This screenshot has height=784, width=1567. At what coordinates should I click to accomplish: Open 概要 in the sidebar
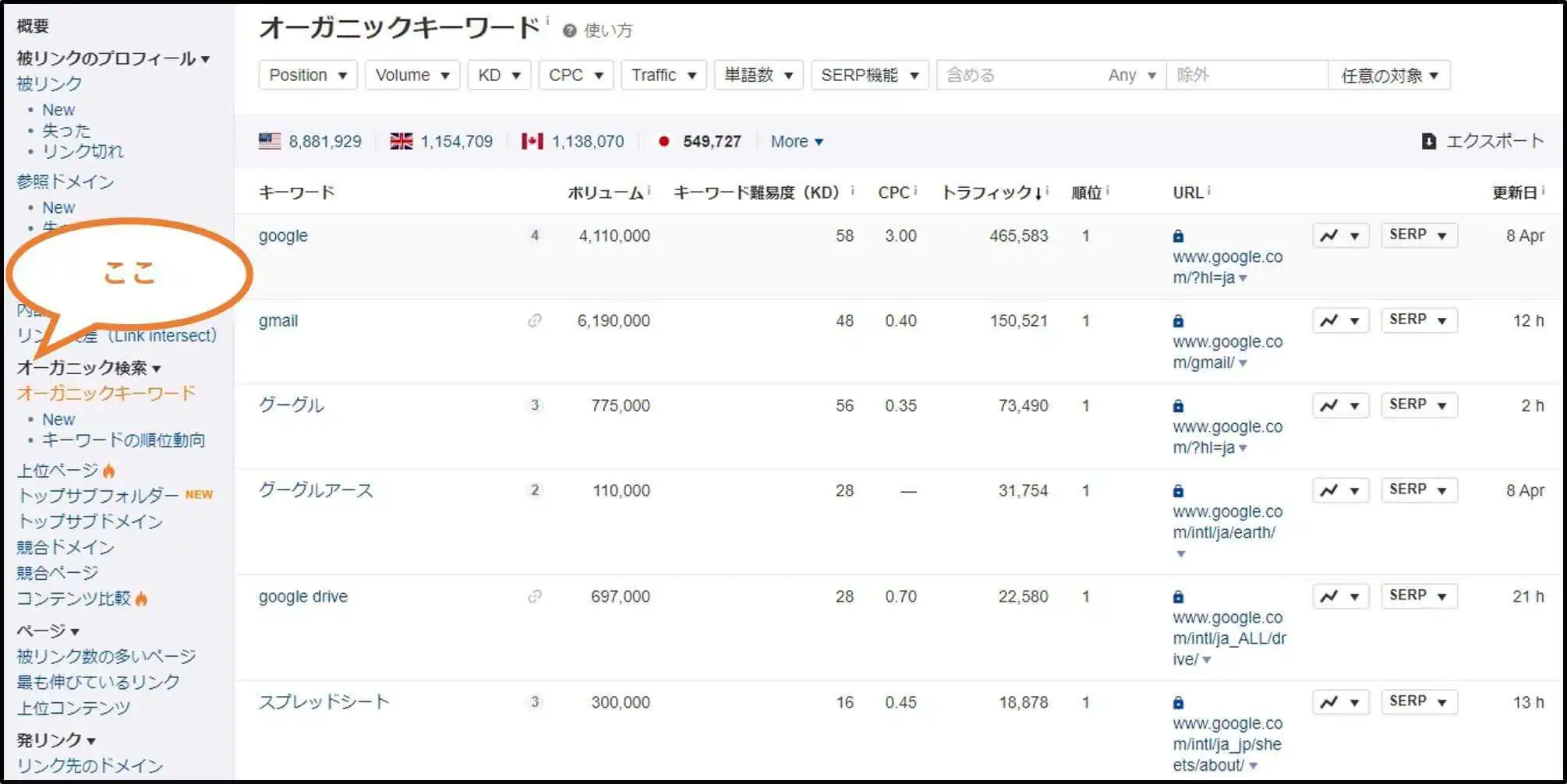33,26
